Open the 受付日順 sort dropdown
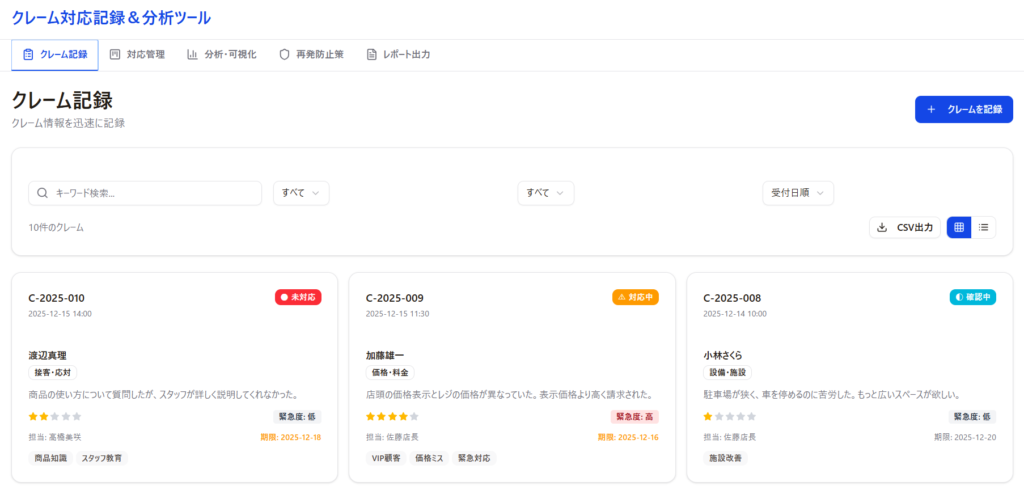The width and height of the screenshot is (1024, 490). (797, 193)
